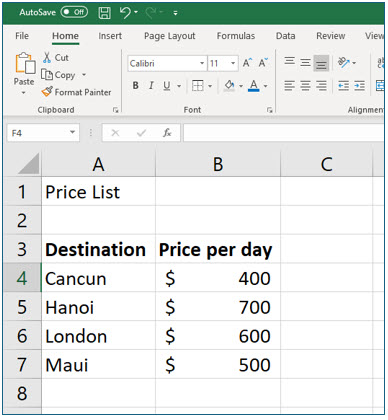Select the Cancun cell
Viewport: 388px width, 420px height.
click(x=98, y=278)
